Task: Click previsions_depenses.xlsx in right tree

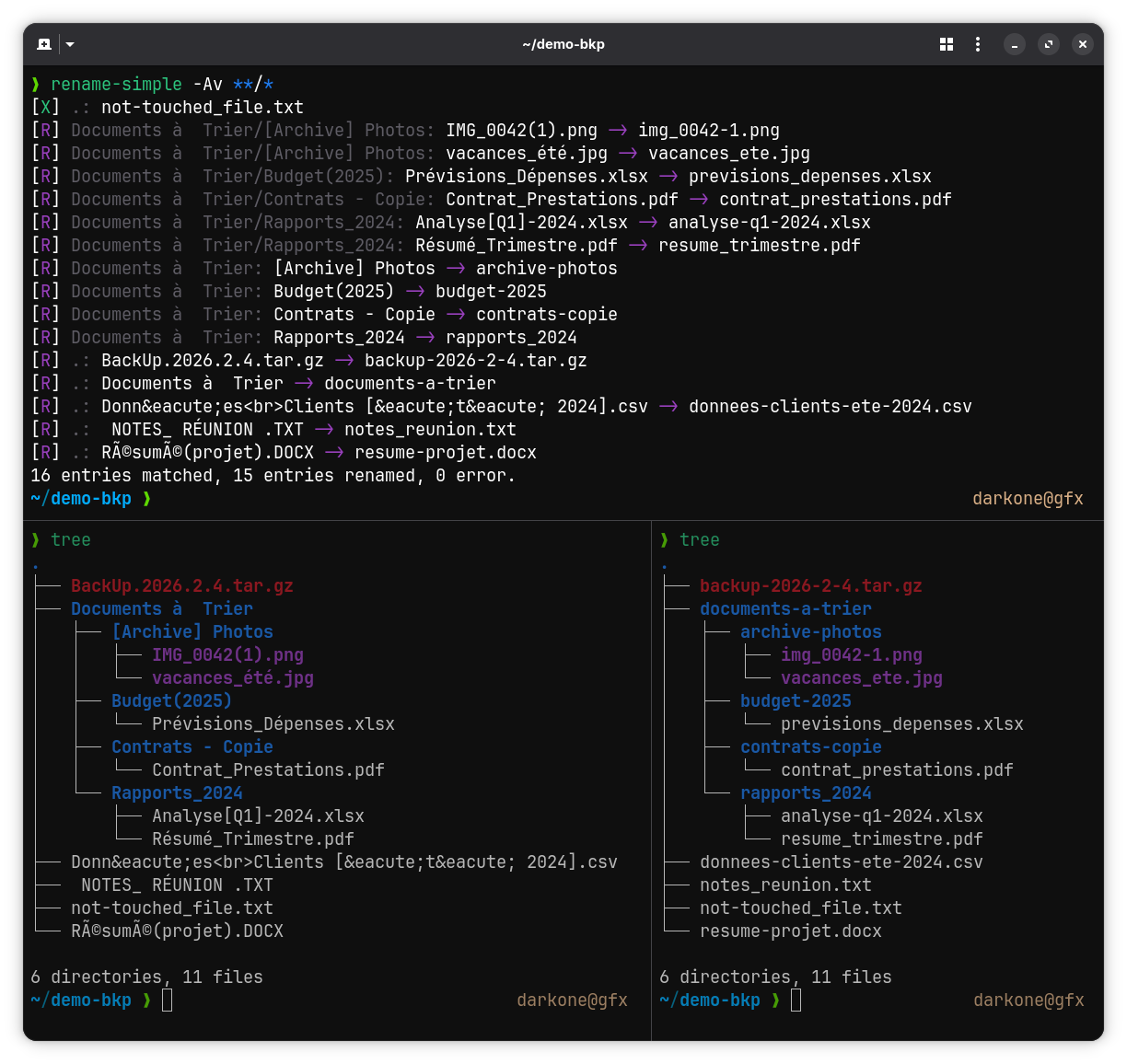Action: click(902, 724)
